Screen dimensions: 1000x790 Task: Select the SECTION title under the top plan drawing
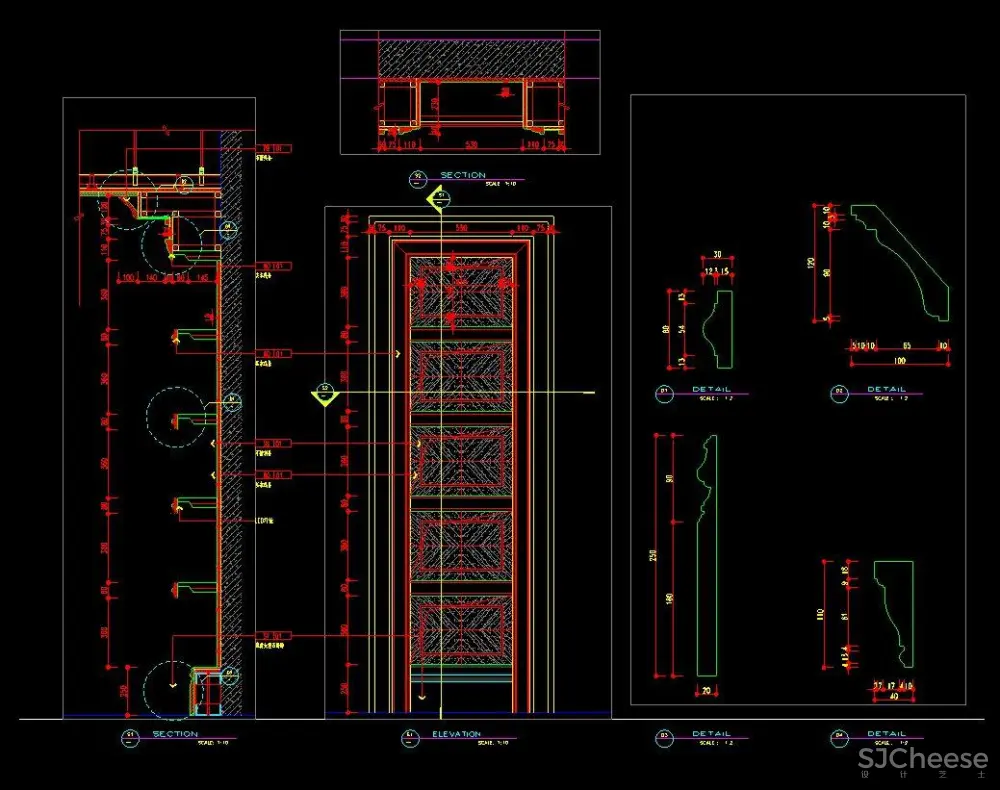point(462,175)
